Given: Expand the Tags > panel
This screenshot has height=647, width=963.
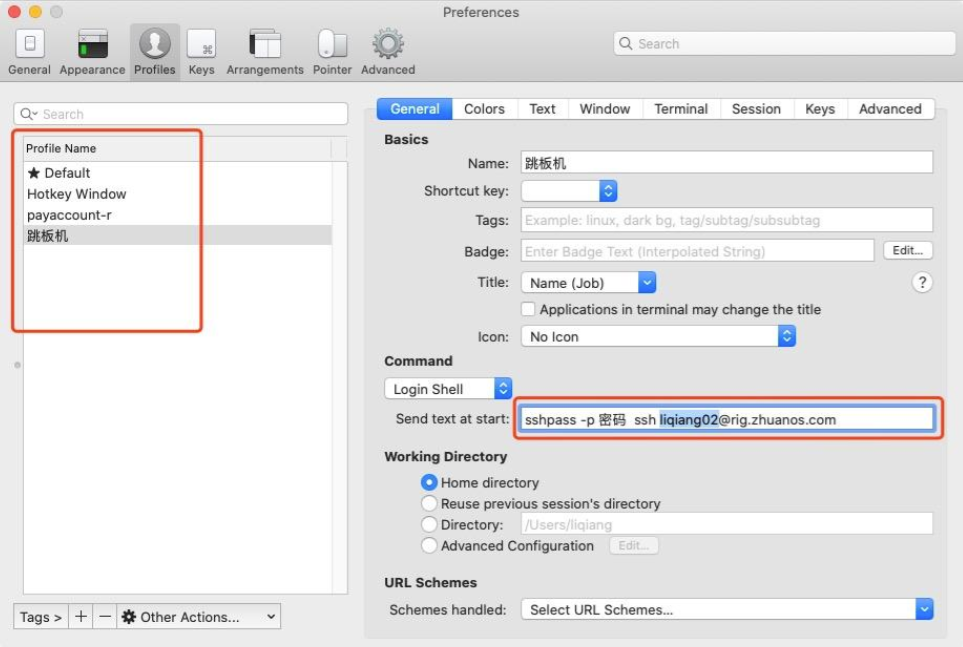Looking at the screenshot, I should [x=41, y=616].
